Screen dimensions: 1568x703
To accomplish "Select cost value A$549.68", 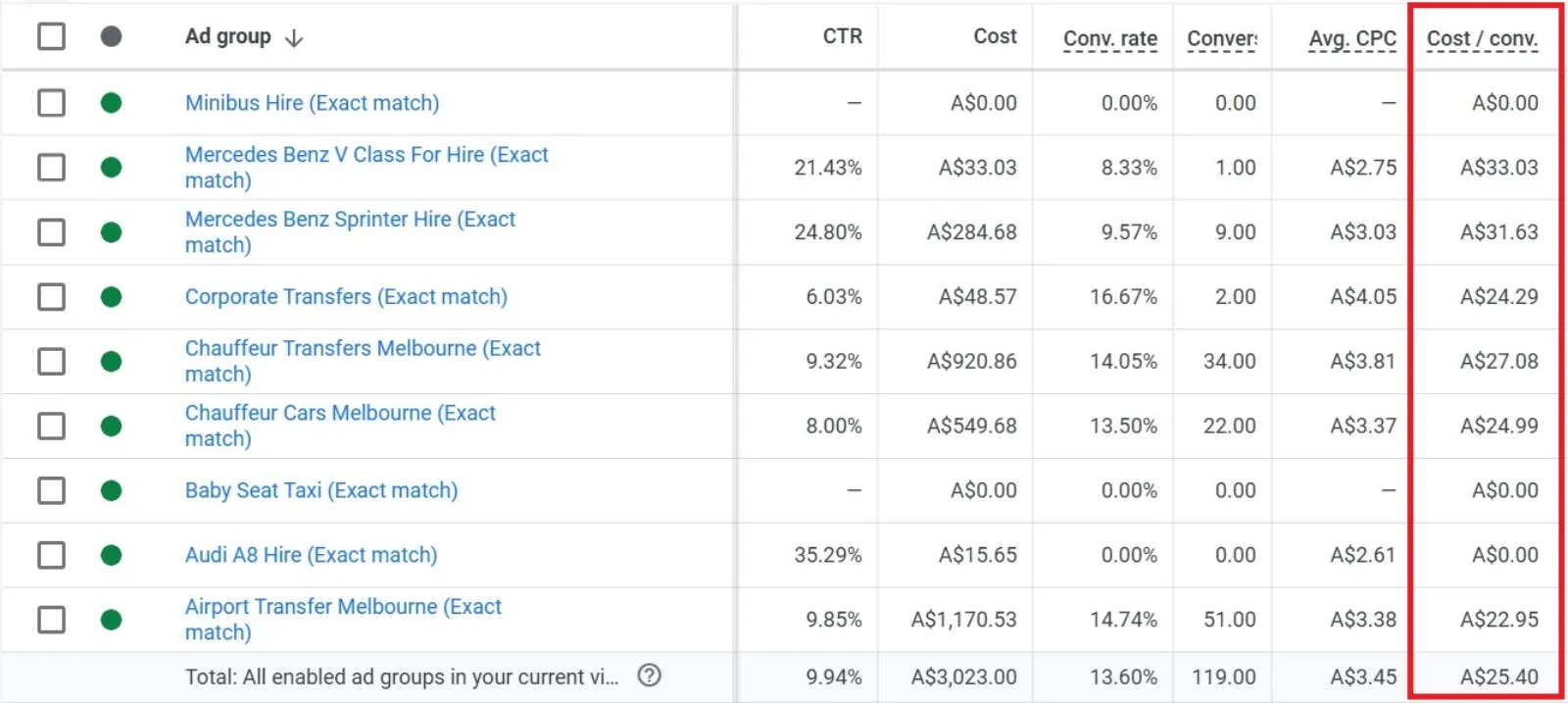I will tap(972, 426).
